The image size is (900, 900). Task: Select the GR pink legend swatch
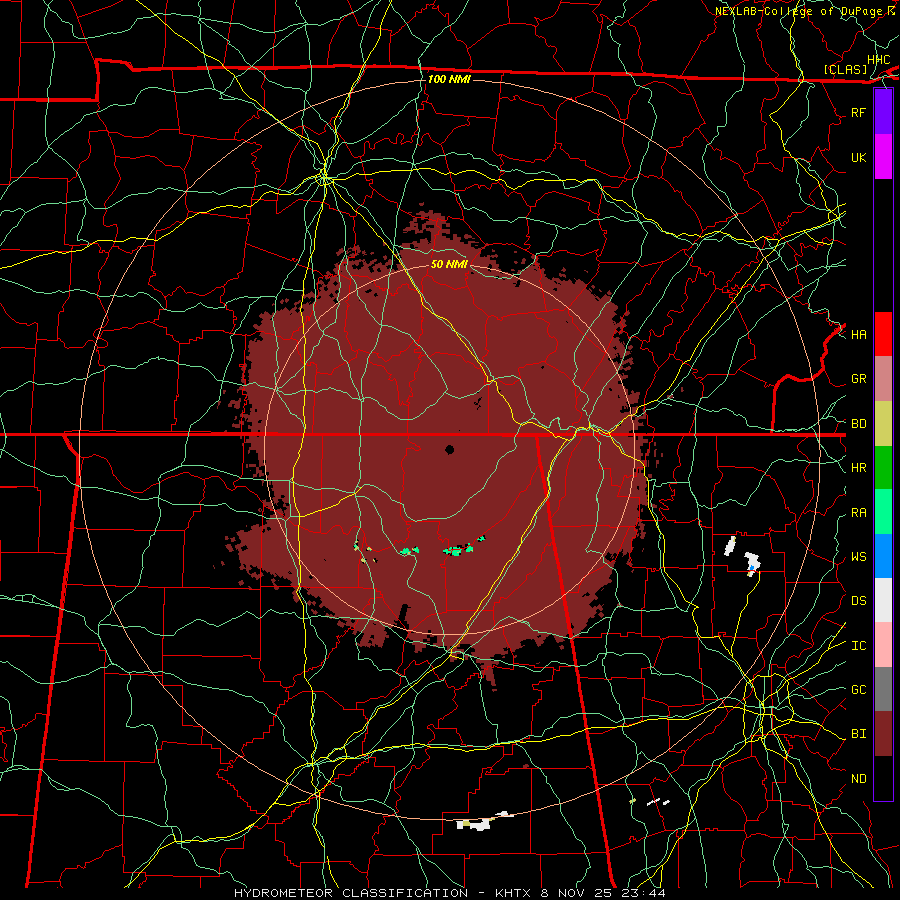coord(883,379)
